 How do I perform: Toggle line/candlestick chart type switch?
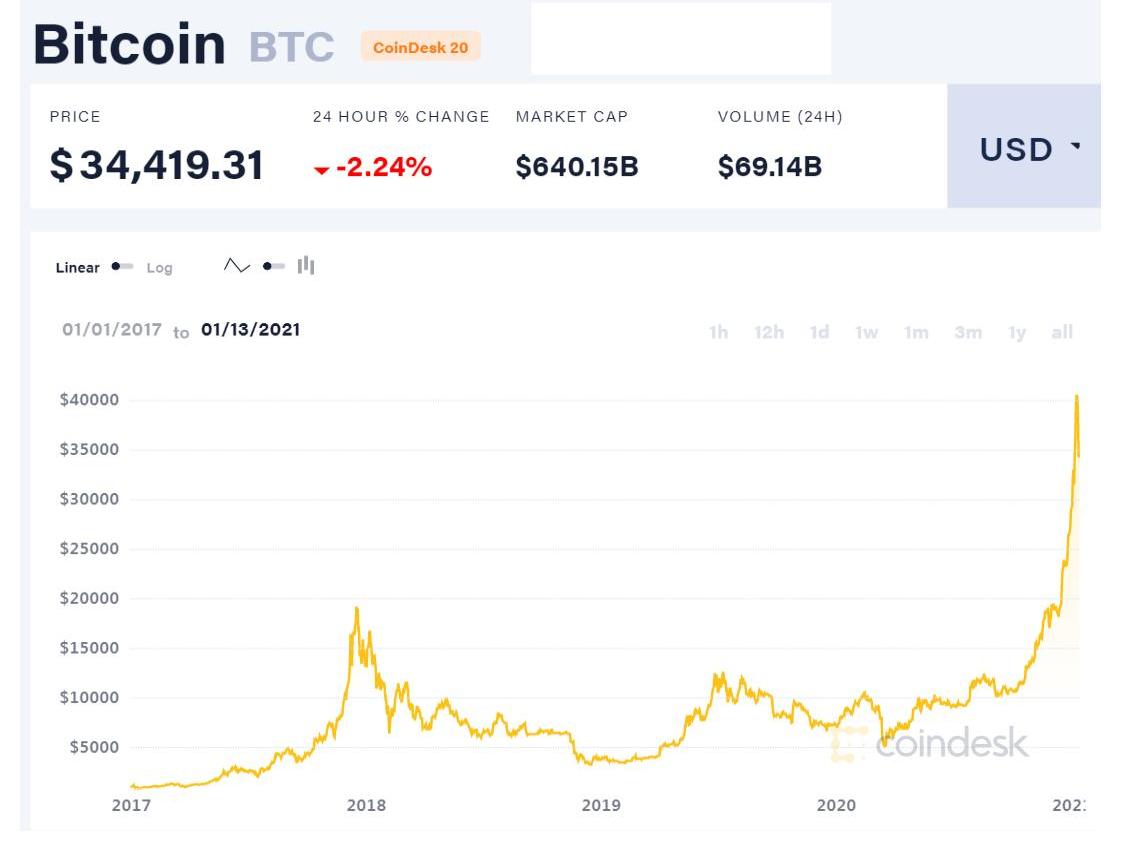[x=274, y=266]
